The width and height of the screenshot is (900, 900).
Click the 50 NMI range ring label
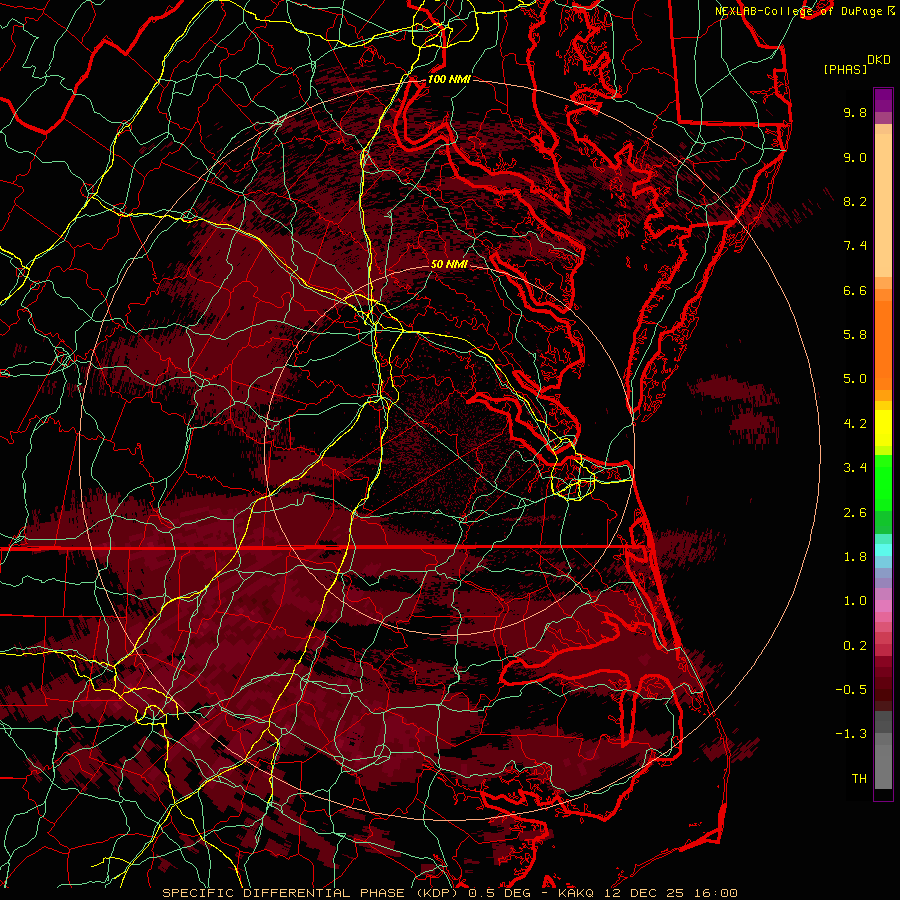click(x=449, y=264)
